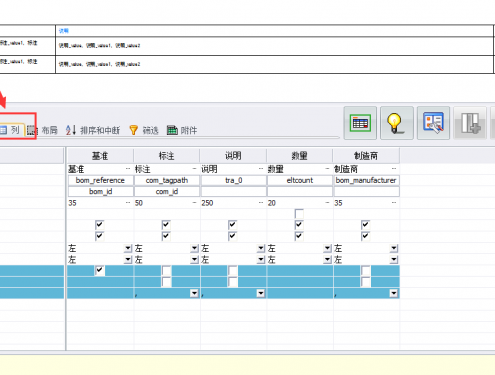Viewport: 495px width, 375px height.
Task: Click the '--' button beside the 250 value
Action: pos(261,203)
